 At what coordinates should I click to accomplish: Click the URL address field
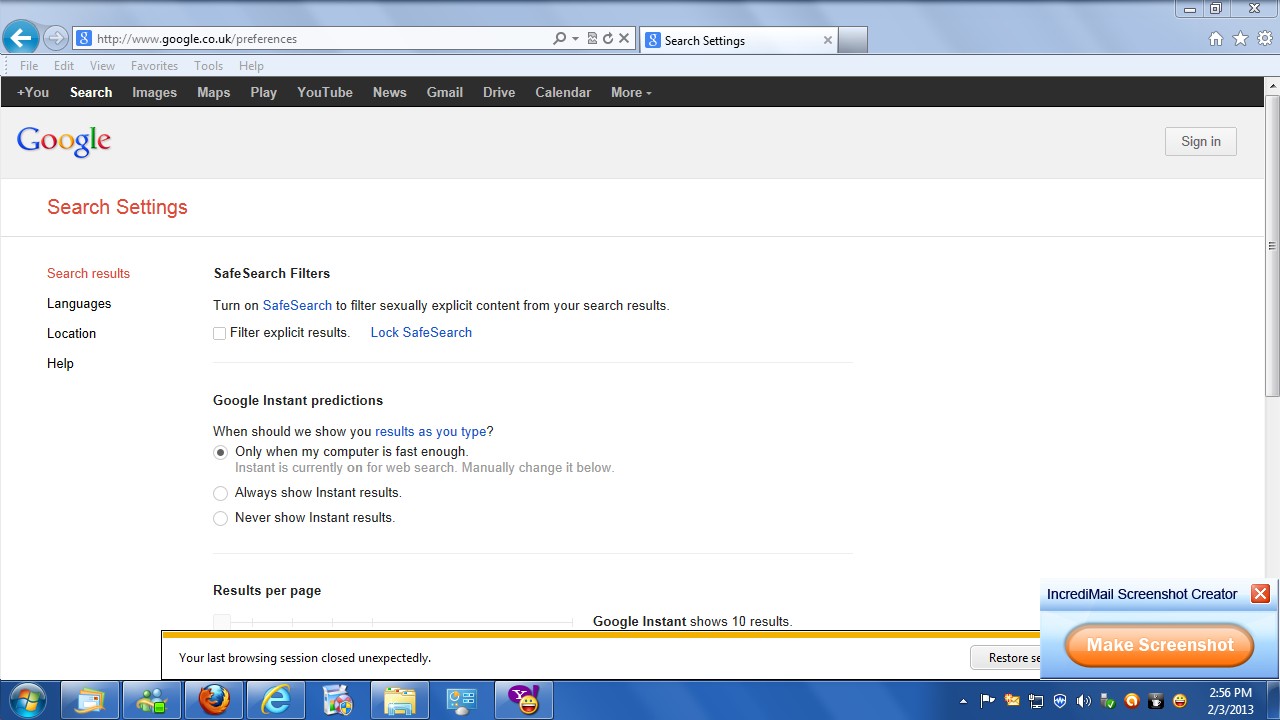pos(323,39)
